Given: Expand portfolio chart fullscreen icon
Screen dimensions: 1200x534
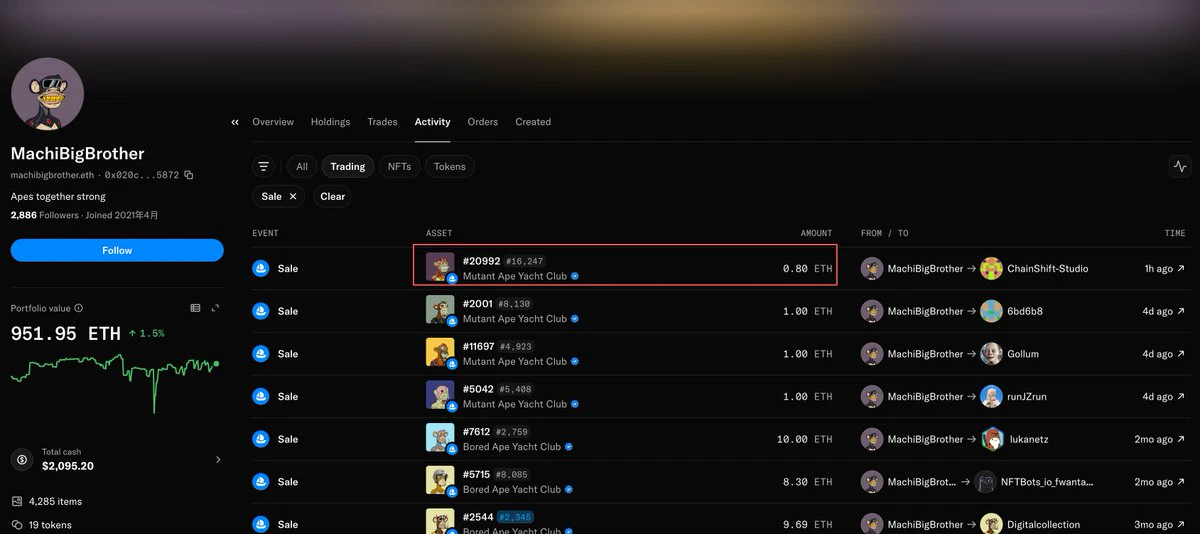Looking at the screenshot, I should tap(215, 308).
